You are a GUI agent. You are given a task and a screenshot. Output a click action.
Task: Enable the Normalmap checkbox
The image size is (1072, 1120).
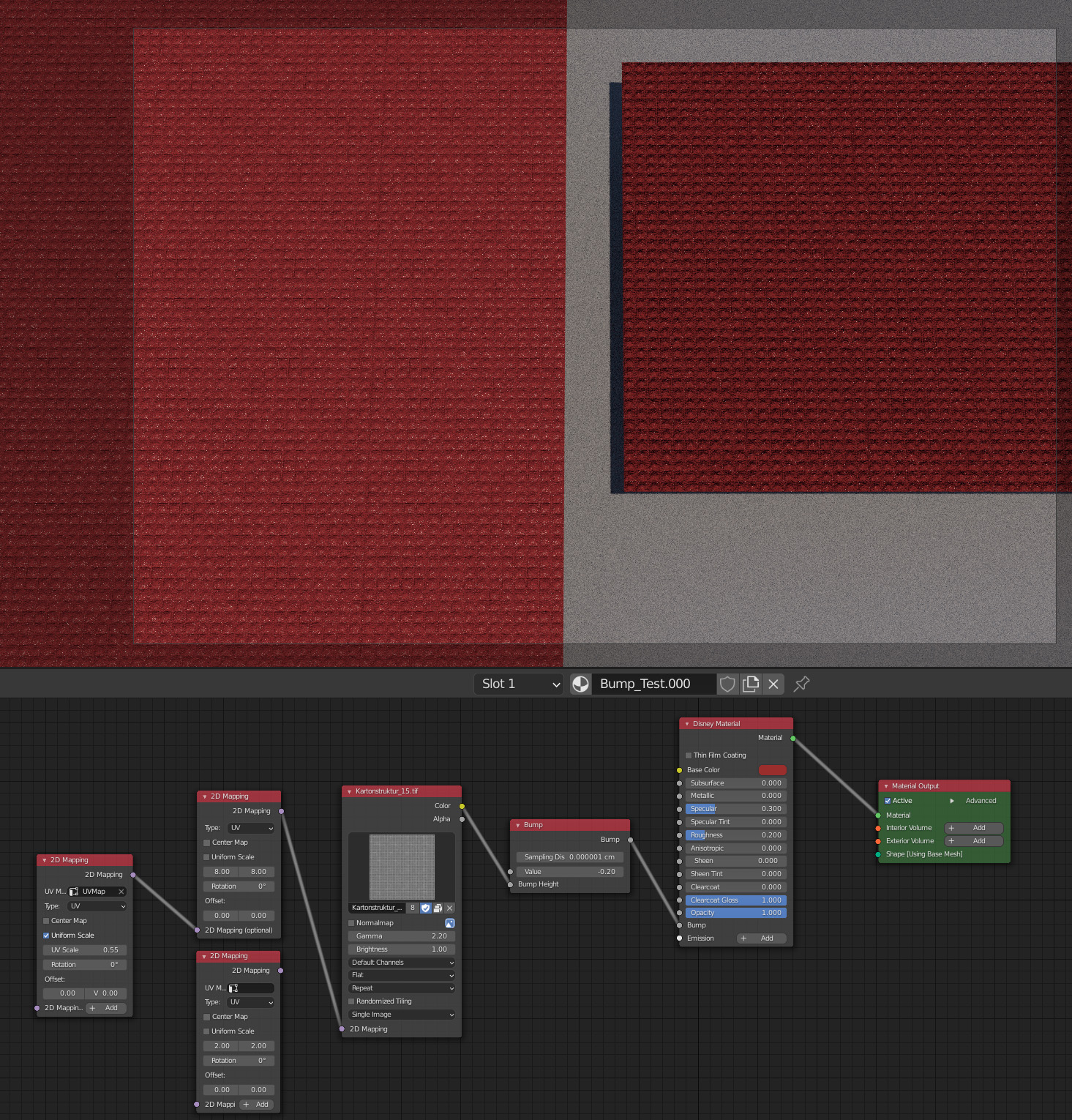click(x=352, y=923)
